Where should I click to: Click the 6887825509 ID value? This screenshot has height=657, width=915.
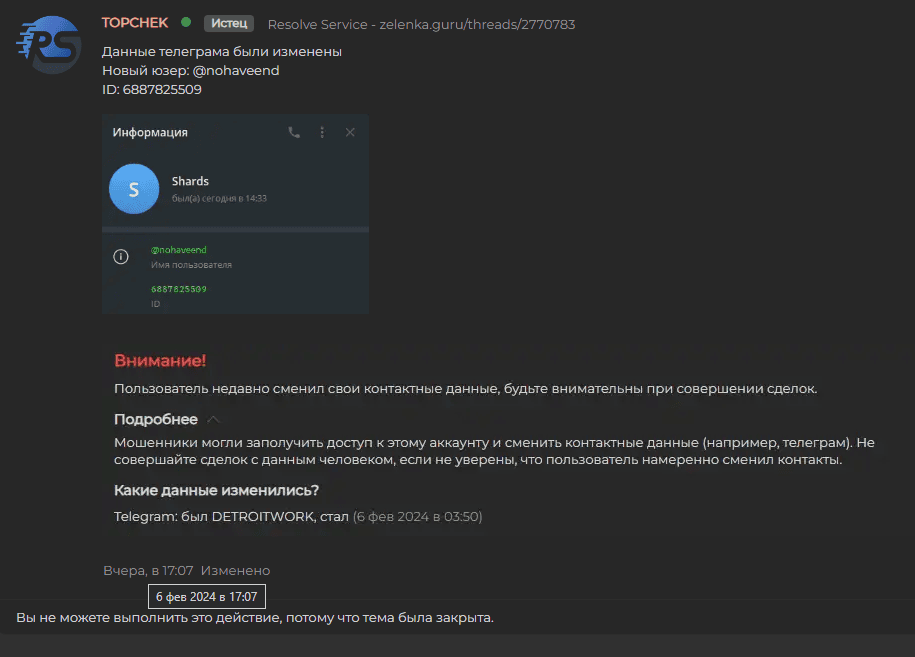179,289
